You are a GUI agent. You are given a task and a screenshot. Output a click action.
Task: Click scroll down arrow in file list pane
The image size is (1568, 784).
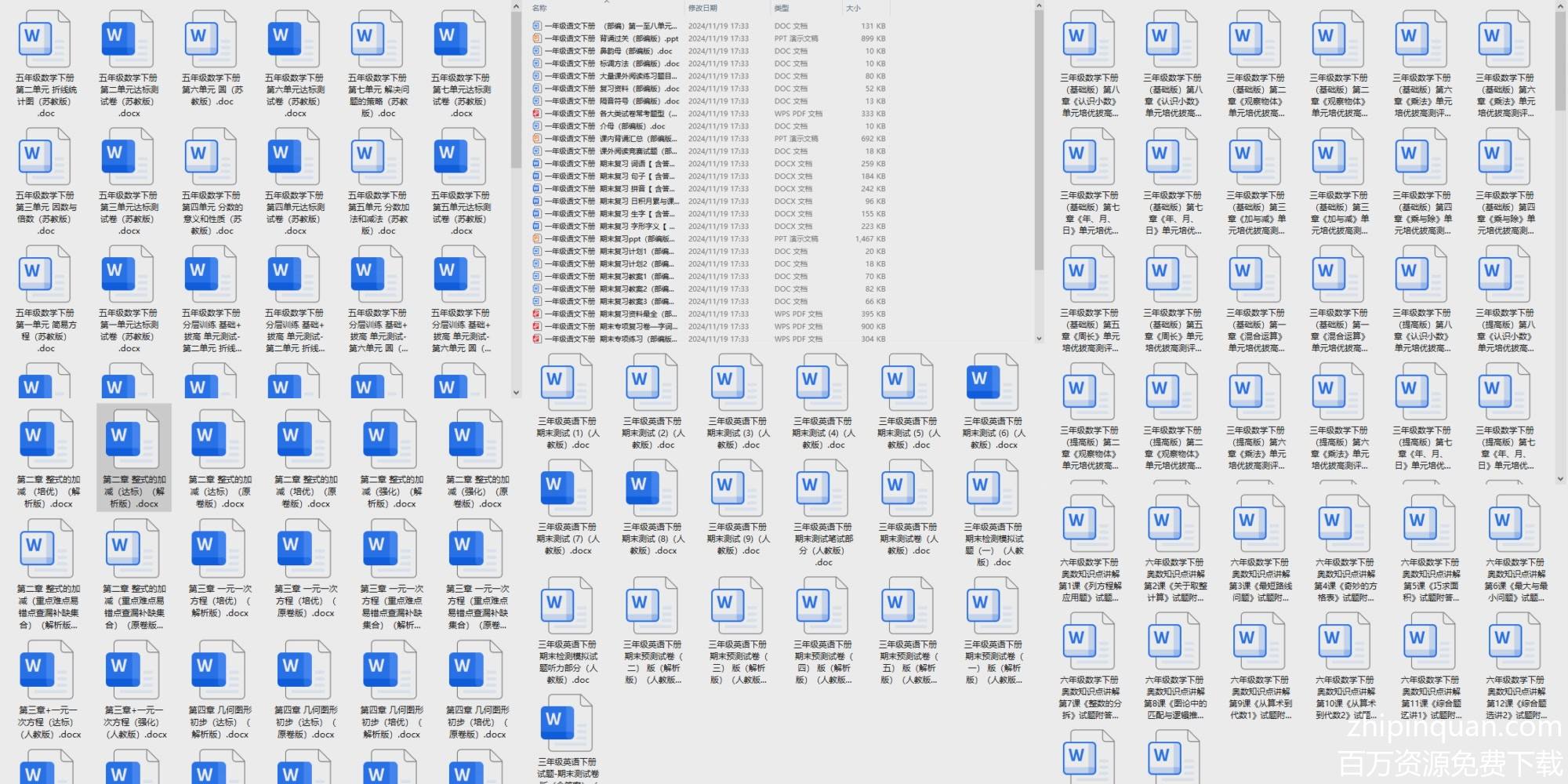coord(1039,339)
